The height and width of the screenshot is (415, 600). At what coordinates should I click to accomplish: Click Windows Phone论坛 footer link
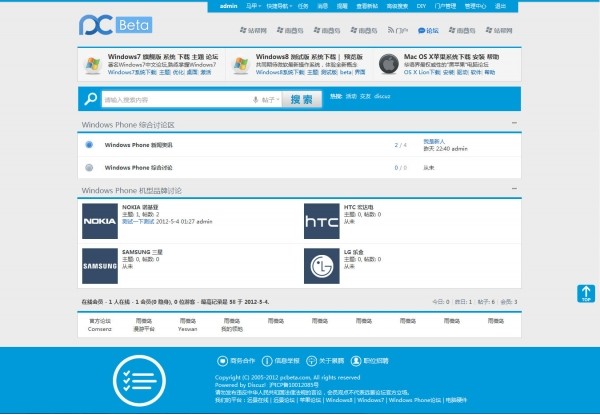coord(415,400)
